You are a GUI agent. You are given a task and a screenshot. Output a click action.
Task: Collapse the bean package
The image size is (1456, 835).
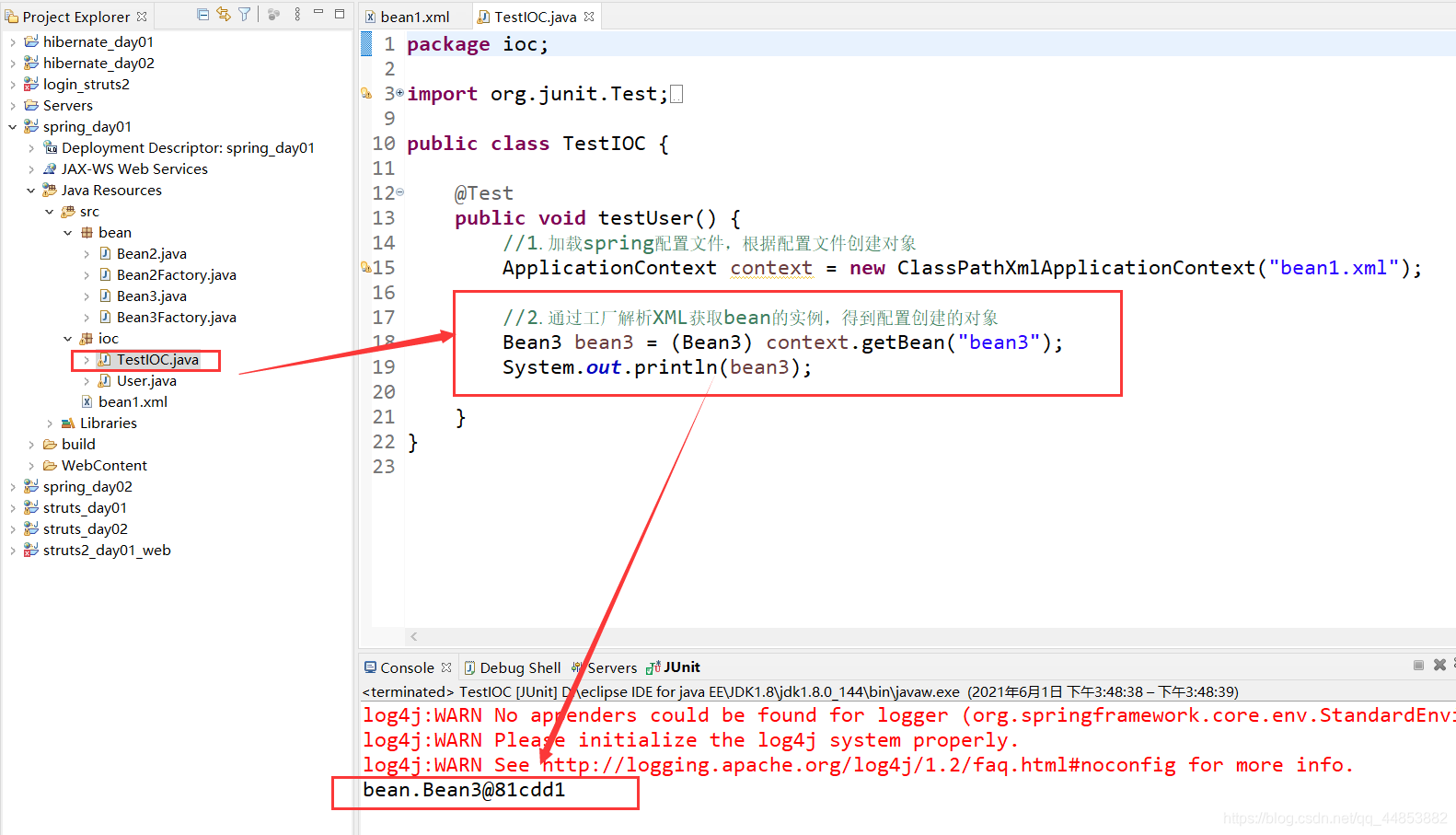(67, 233)
